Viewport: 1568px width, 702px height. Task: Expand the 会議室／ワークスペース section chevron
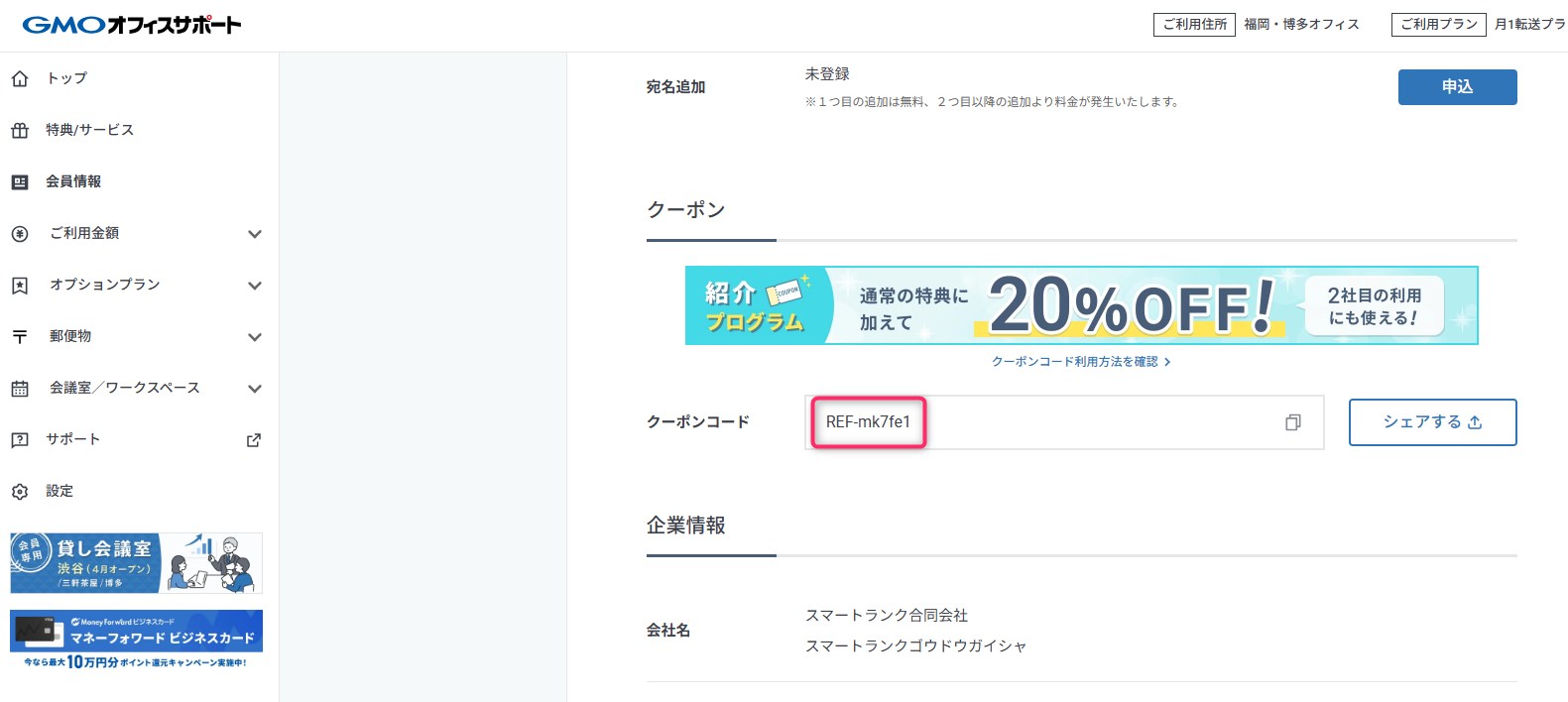(255, 388)
